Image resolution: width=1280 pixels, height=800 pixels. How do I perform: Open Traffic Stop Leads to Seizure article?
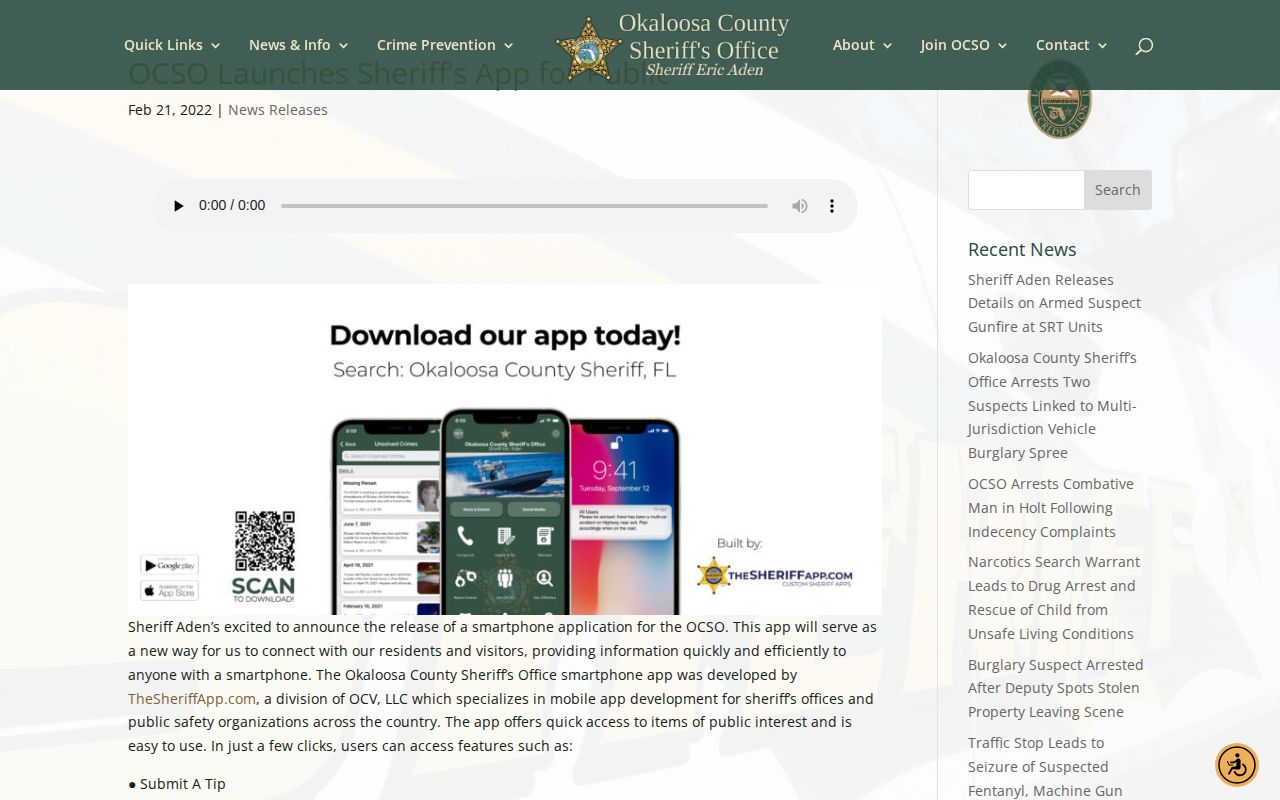1045,767
